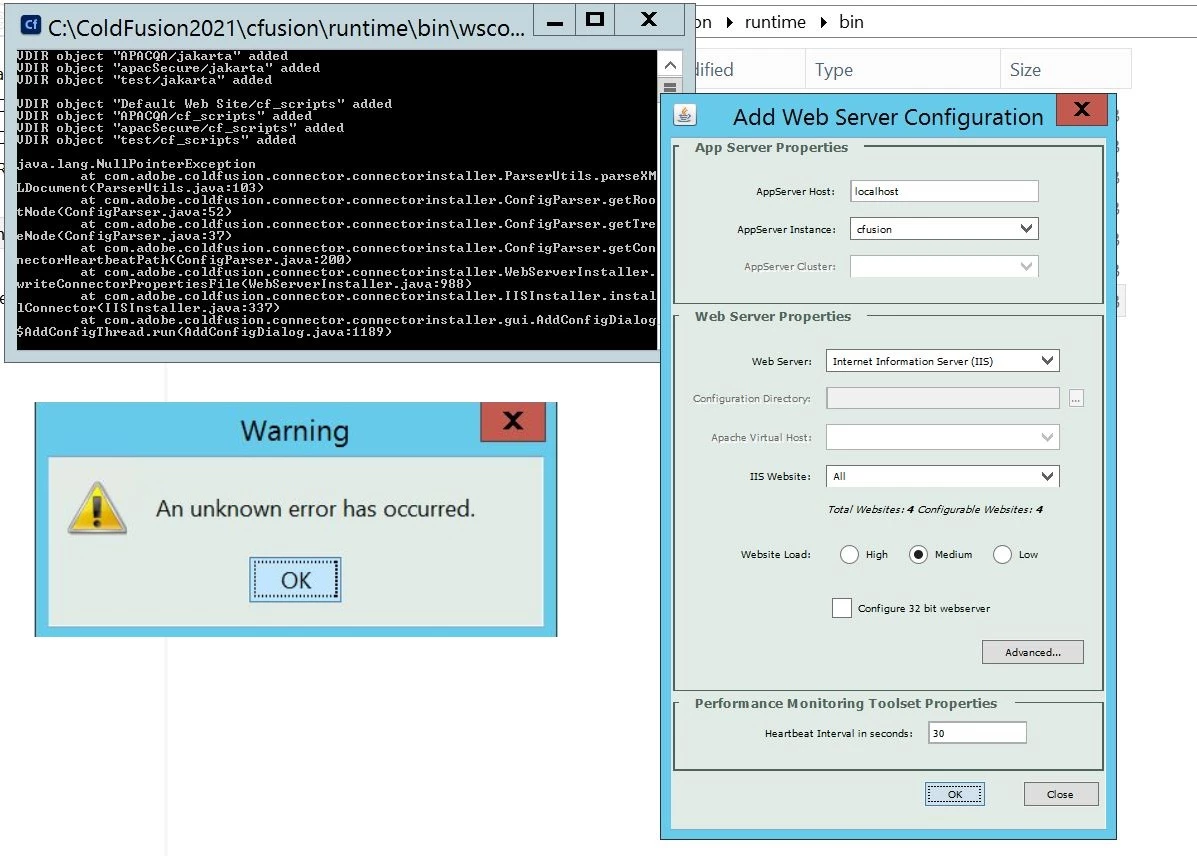Screen dimensions: 1197x856
Task: Close the wsconfig console window
Action: [649, 21]
